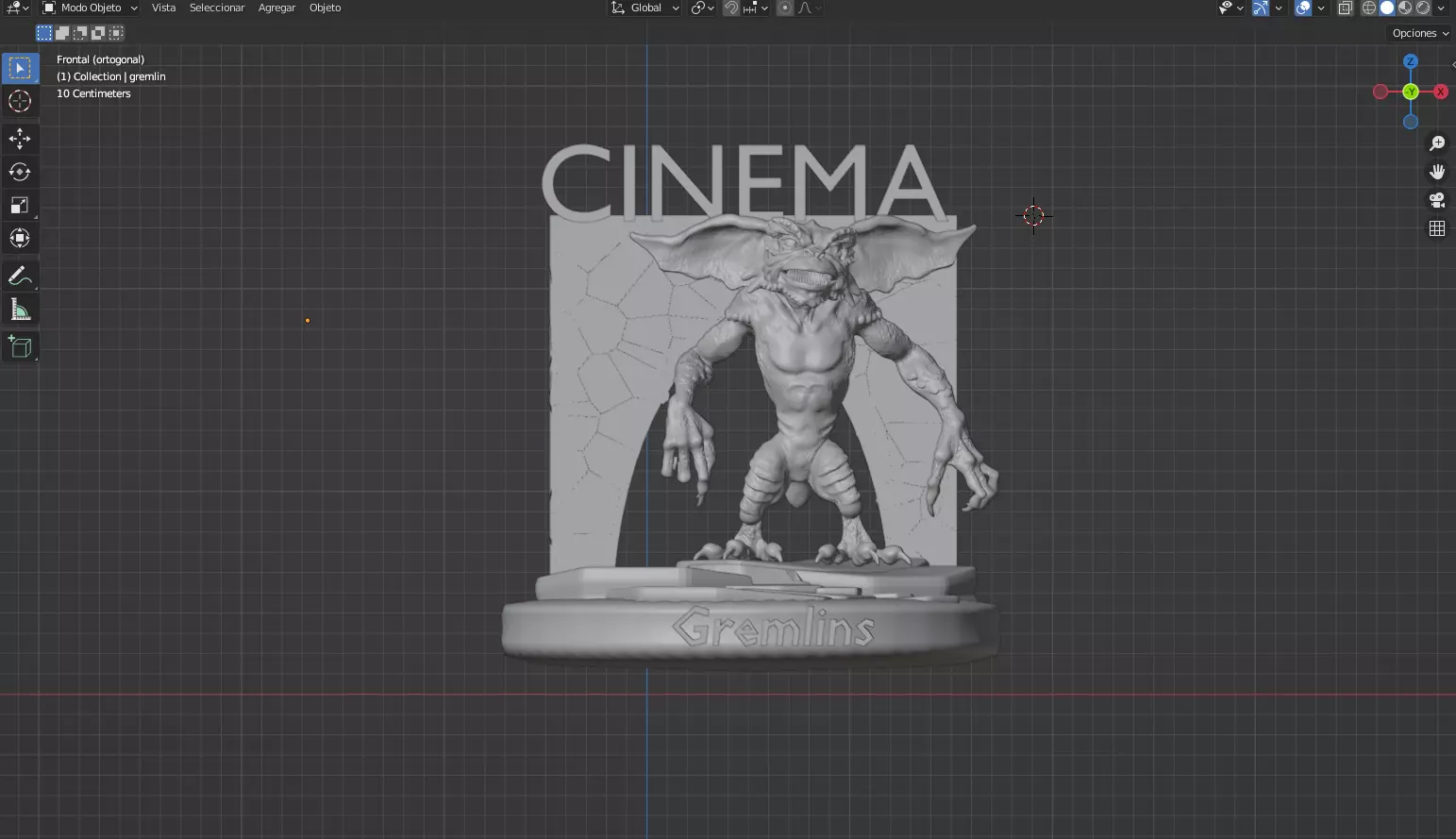Open the Global transform orientation dropdown

644,8
